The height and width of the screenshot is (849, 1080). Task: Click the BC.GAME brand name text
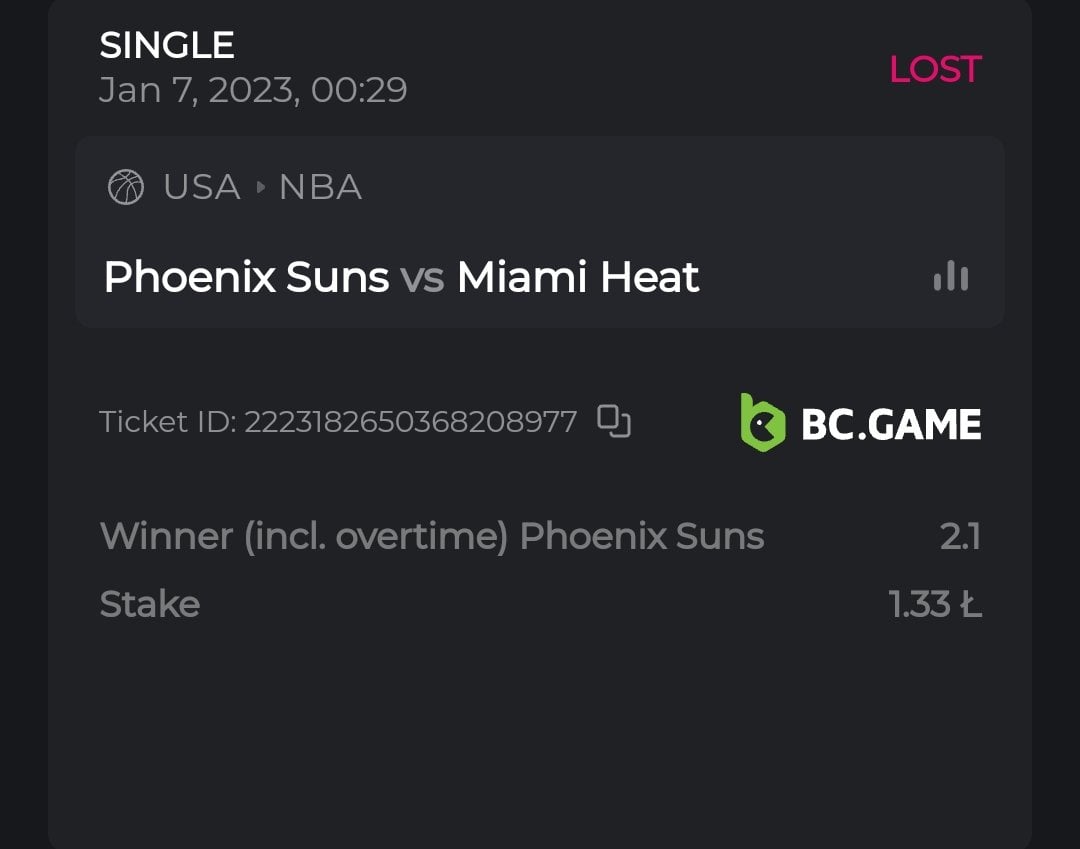pos(891,424)
